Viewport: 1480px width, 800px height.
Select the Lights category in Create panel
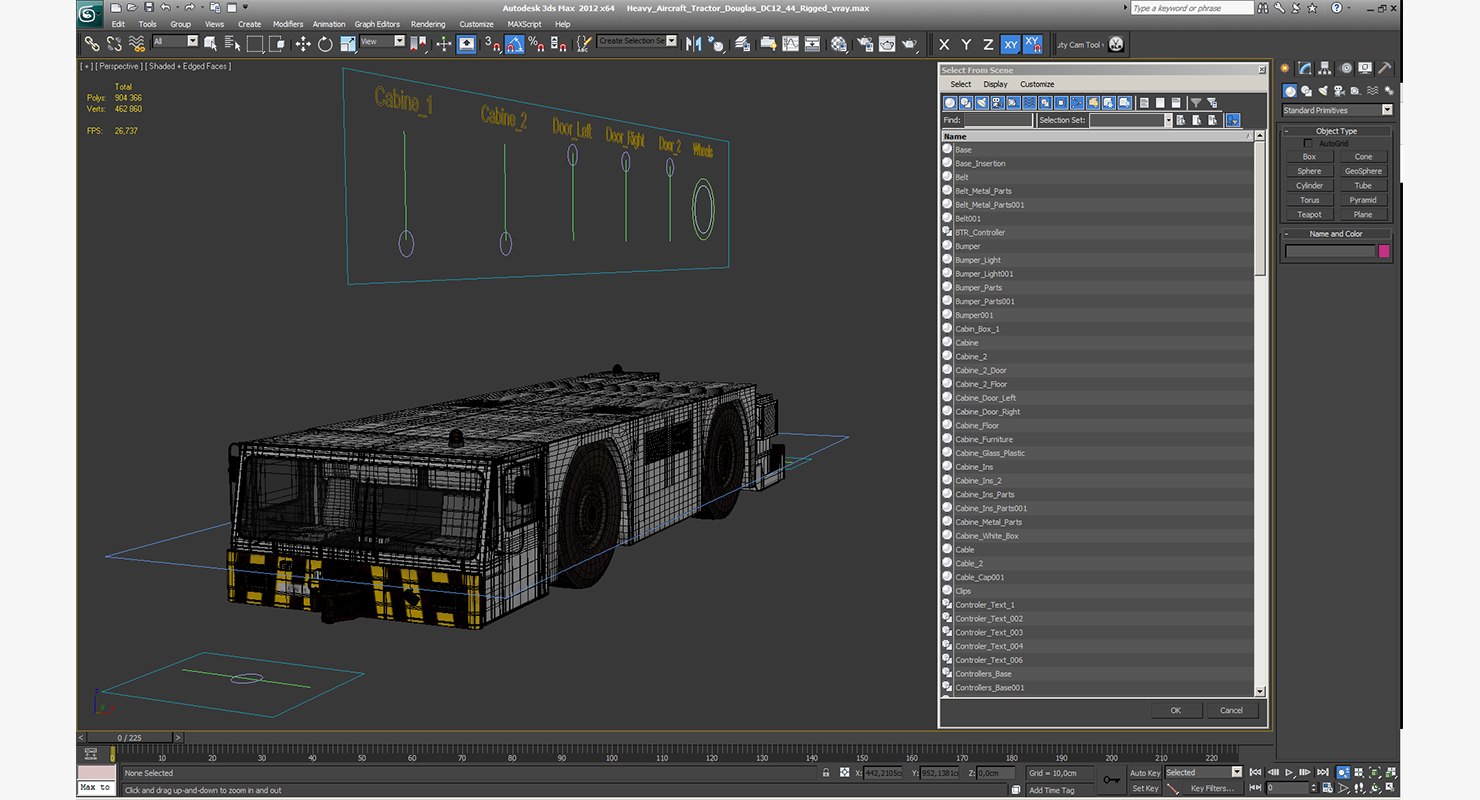[1322, 91]
